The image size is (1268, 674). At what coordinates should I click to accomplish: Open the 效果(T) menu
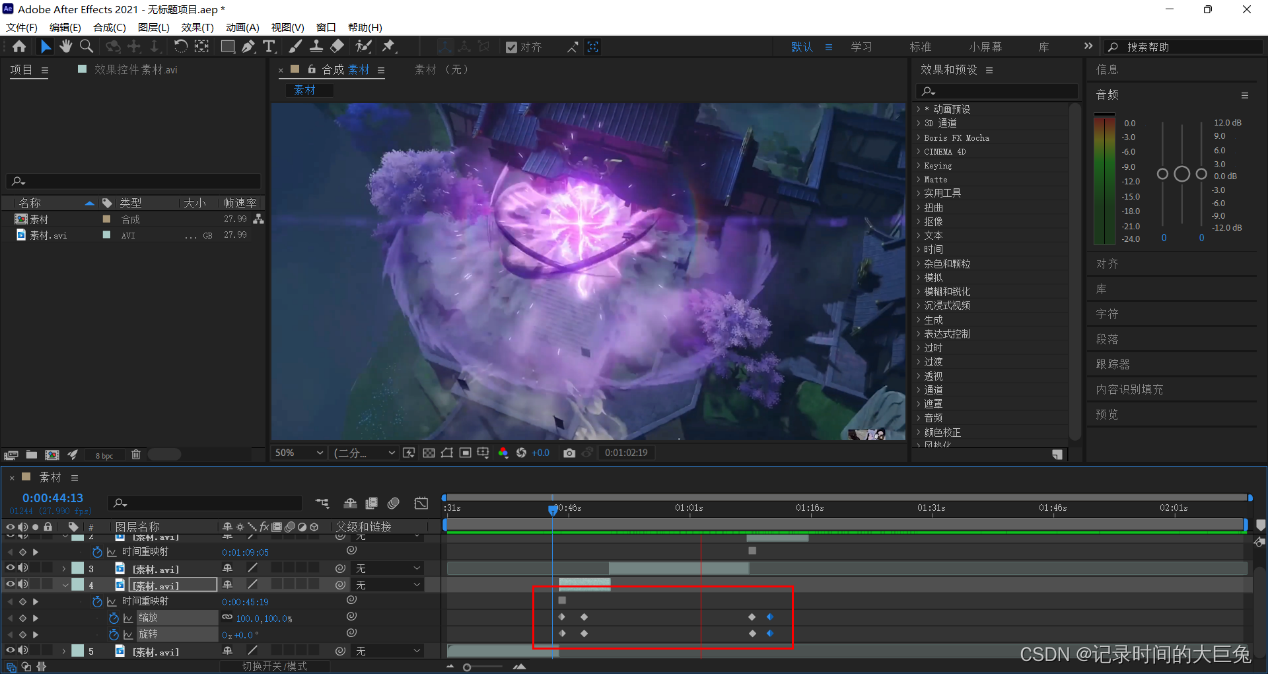click(197, 27)
